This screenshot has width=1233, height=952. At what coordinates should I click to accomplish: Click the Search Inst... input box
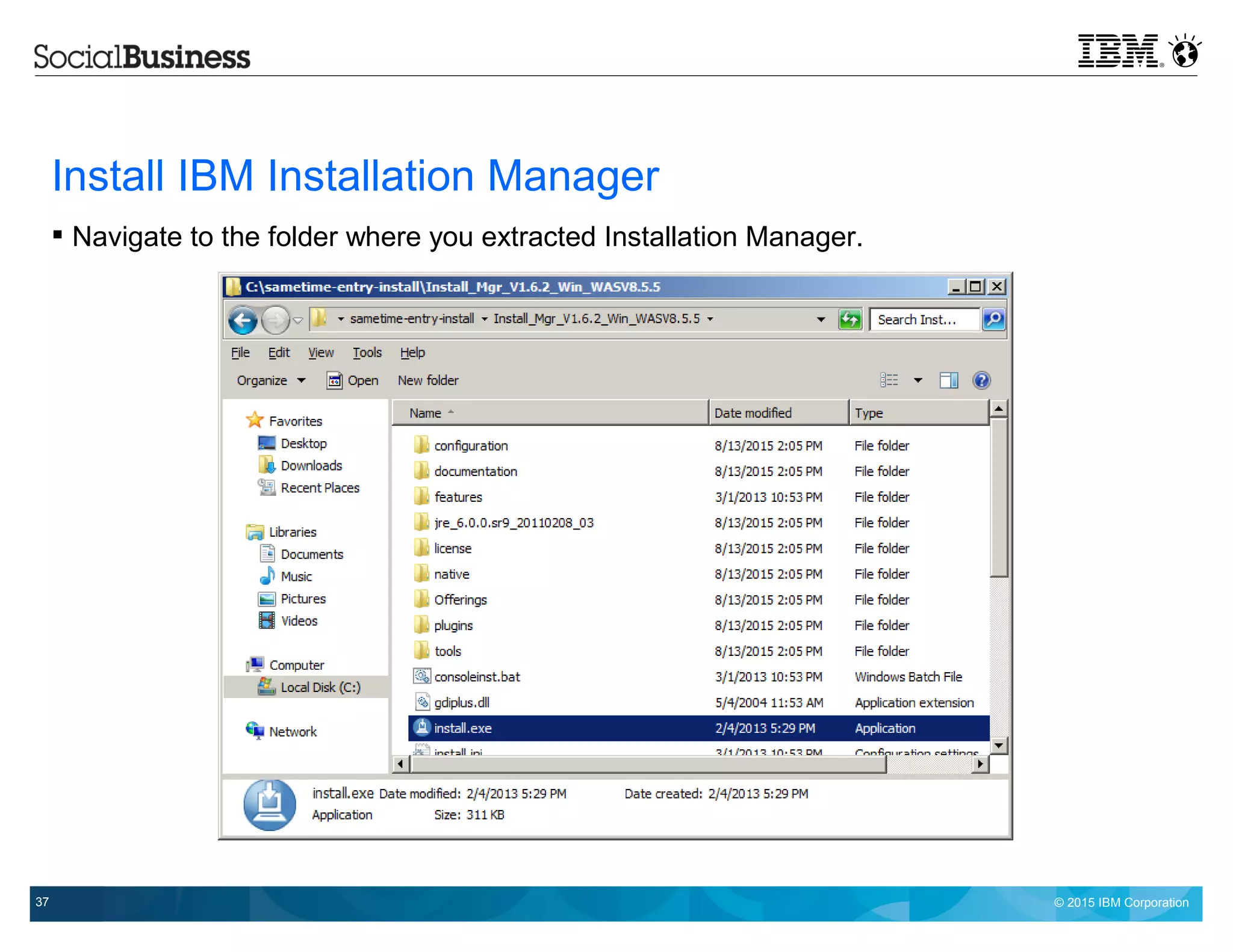click(x=924, y=320)
